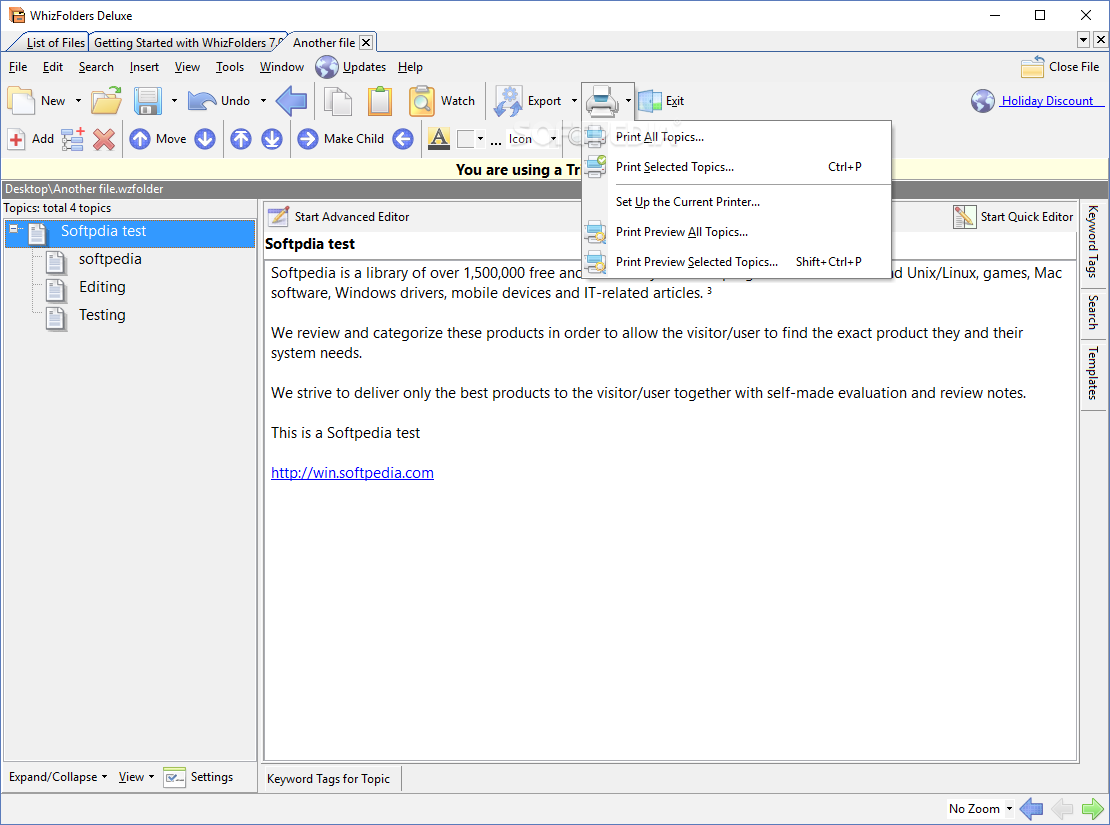The image size is (1110, 825).
Task: Click the add multiple topics list icon
Action: coord(73,139)
